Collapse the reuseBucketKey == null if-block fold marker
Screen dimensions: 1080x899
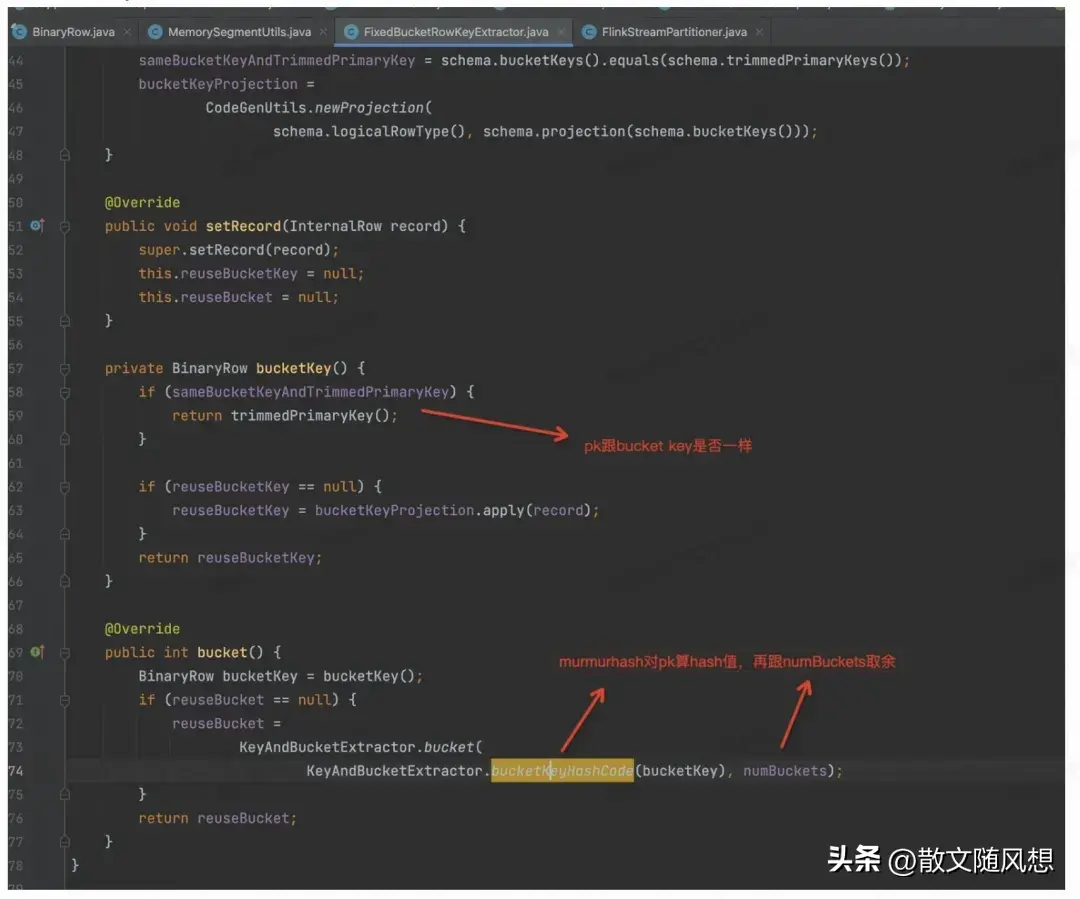[65, 487]
